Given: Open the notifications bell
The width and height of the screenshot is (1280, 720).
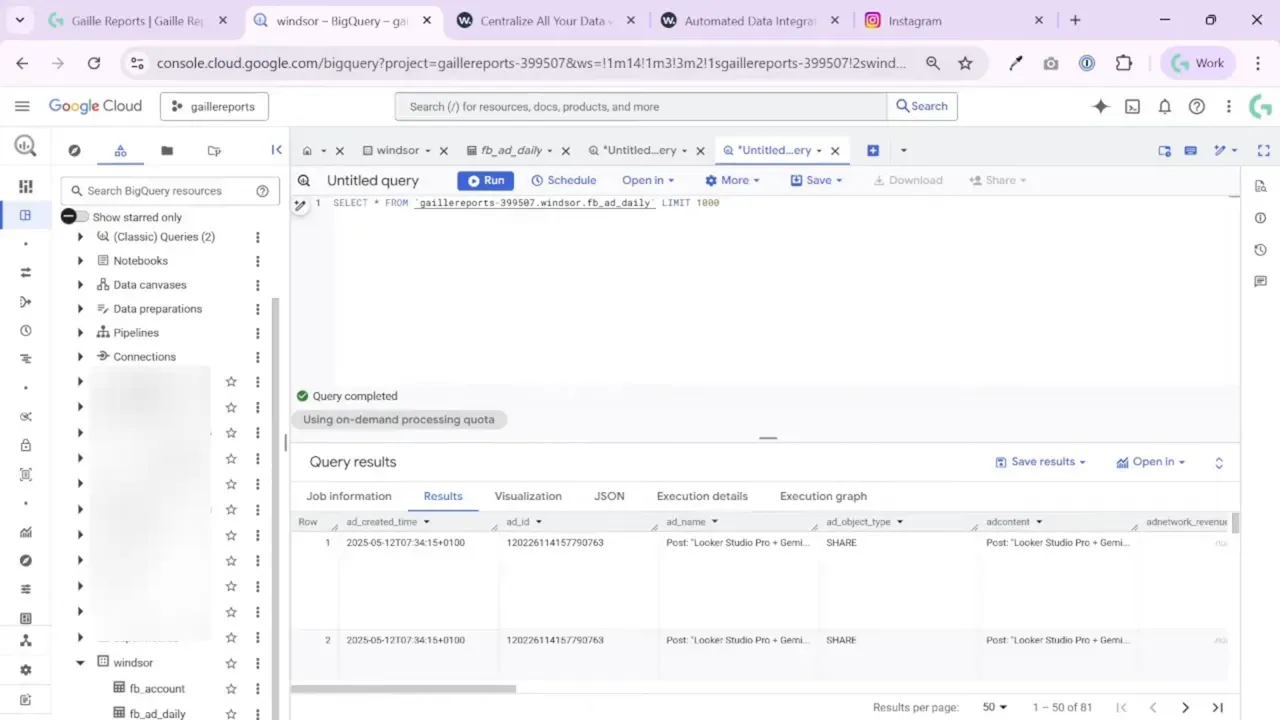Looking at the screenshot, I should click(x=1165, y=106).
